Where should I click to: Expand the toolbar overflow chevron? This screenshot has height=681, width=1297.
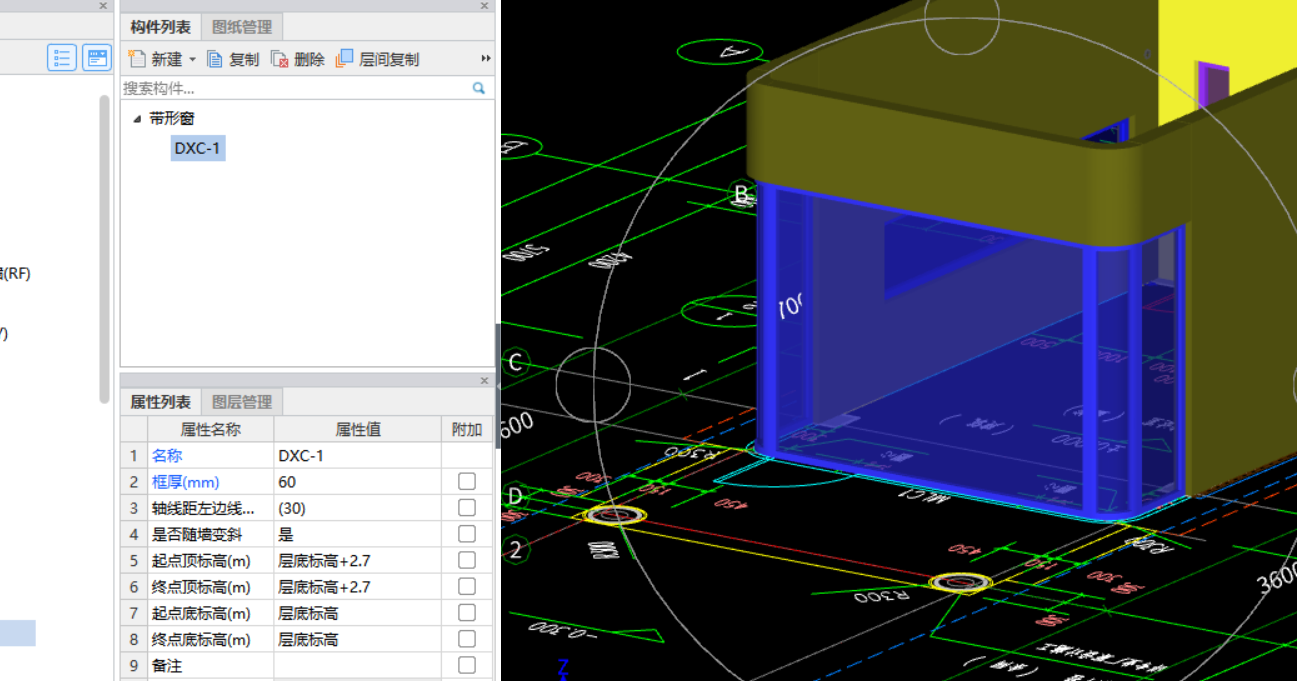coord(486,59)
